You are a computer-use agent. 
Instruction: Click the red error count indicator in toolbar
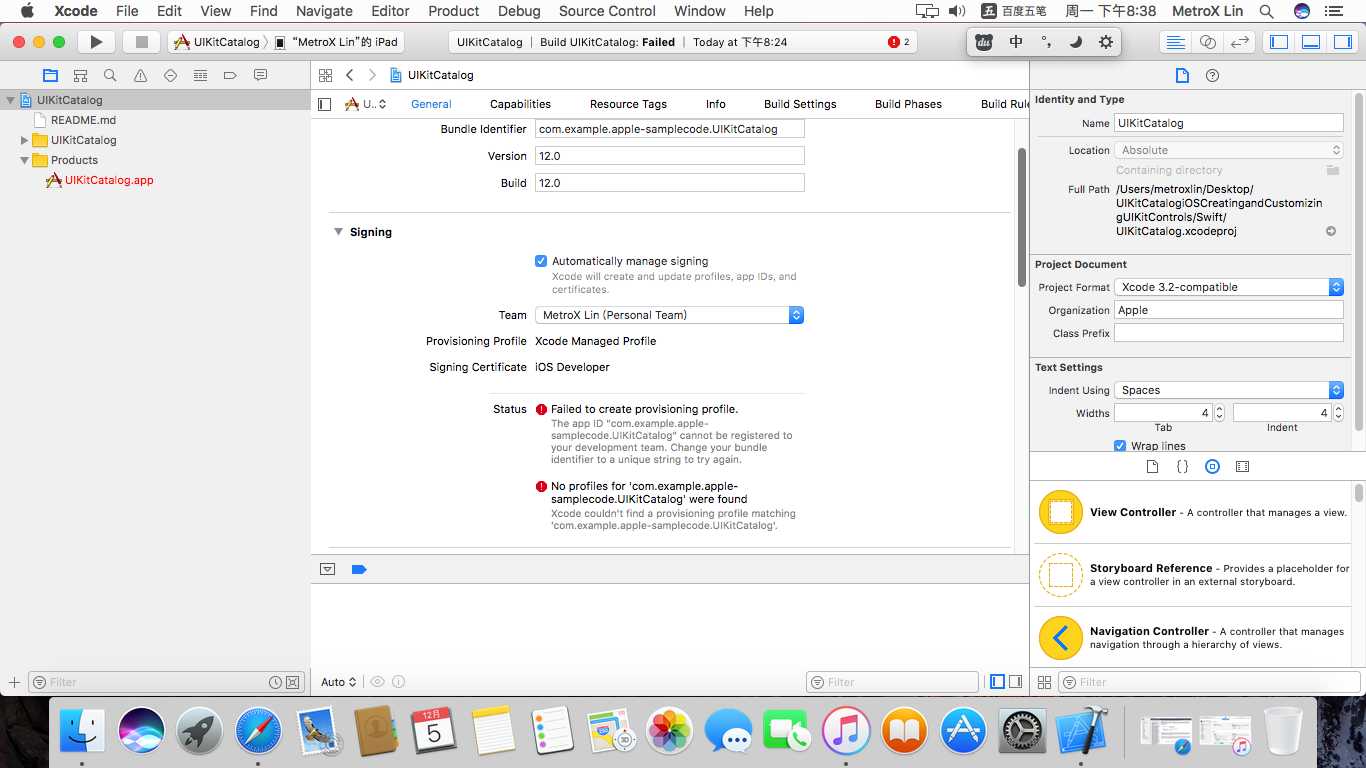pos(899,42)
